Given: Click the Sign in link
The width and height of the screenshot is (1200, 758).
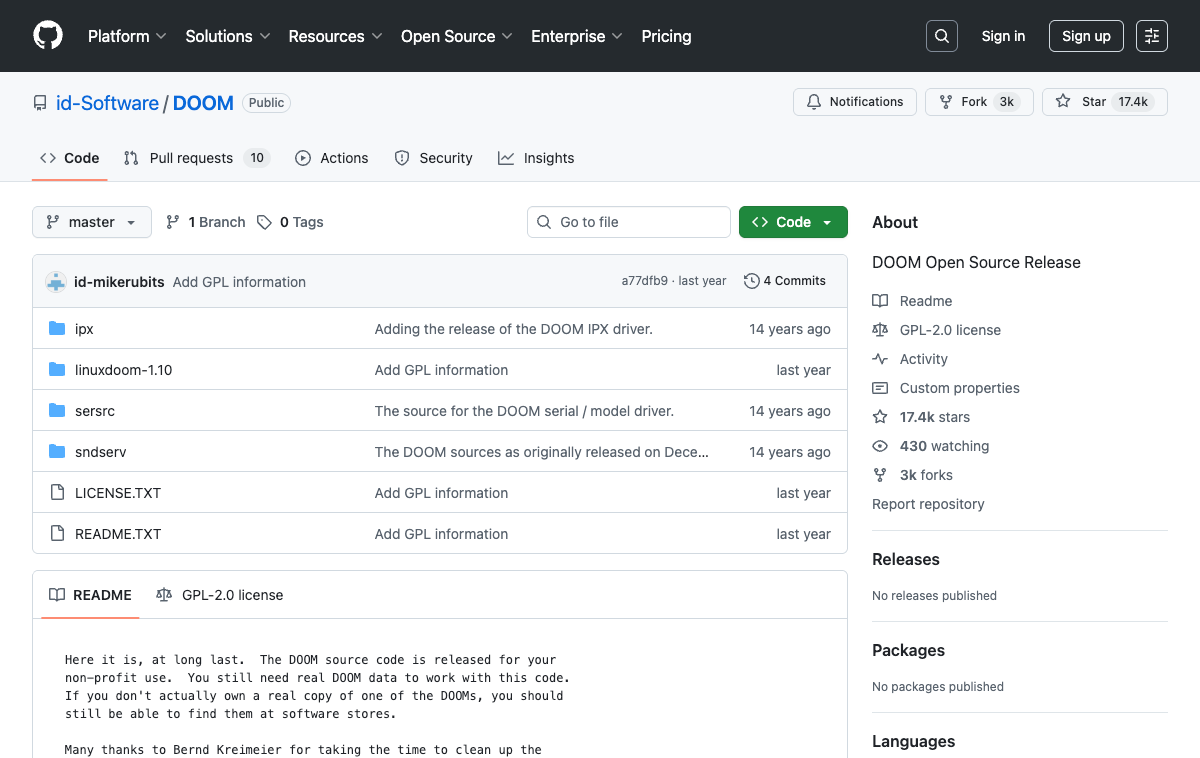Looking at the screenshot, I should point(1003,36).
